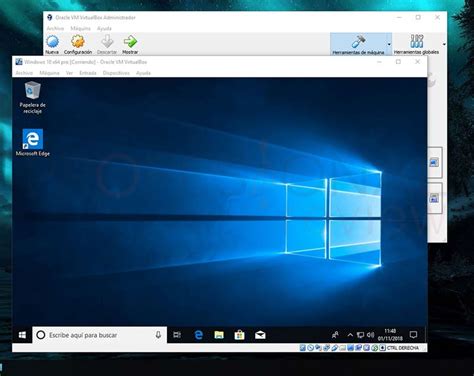This screenshot has height=376, width=474.
Task: Click VirtualBox logo in Administrador title bar
Action: (50, 17)
